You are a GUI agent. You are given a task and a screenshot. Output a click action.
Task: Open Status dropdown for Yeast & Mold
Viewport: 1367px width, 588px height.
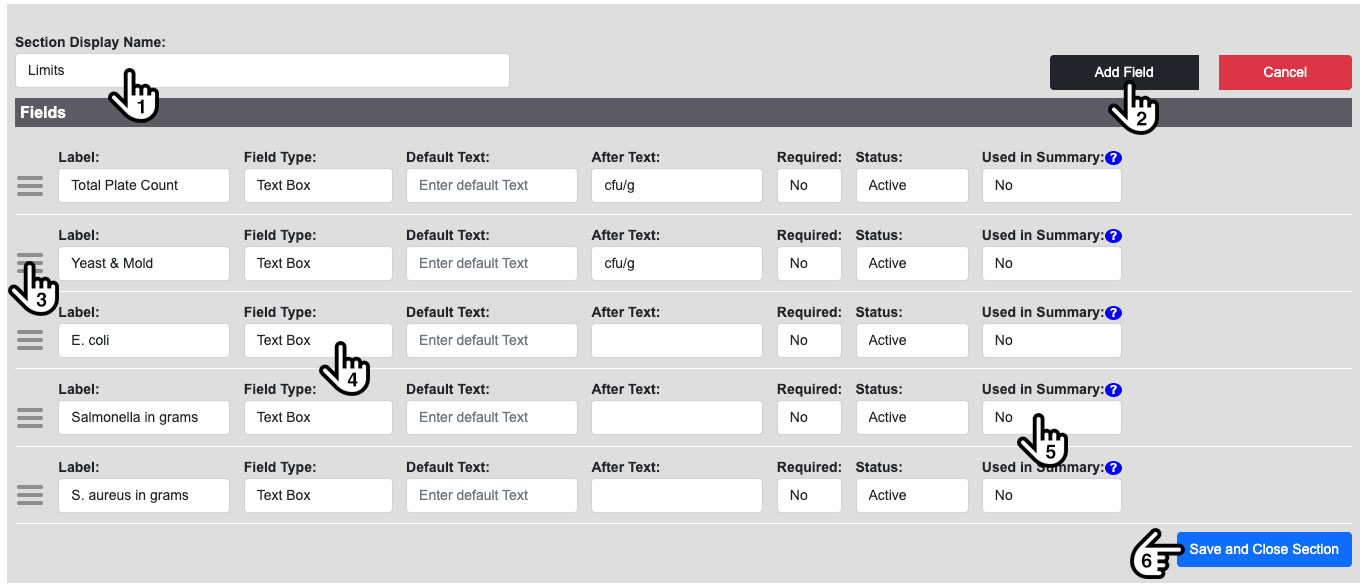pyautogui.click(x=911, y=263)
